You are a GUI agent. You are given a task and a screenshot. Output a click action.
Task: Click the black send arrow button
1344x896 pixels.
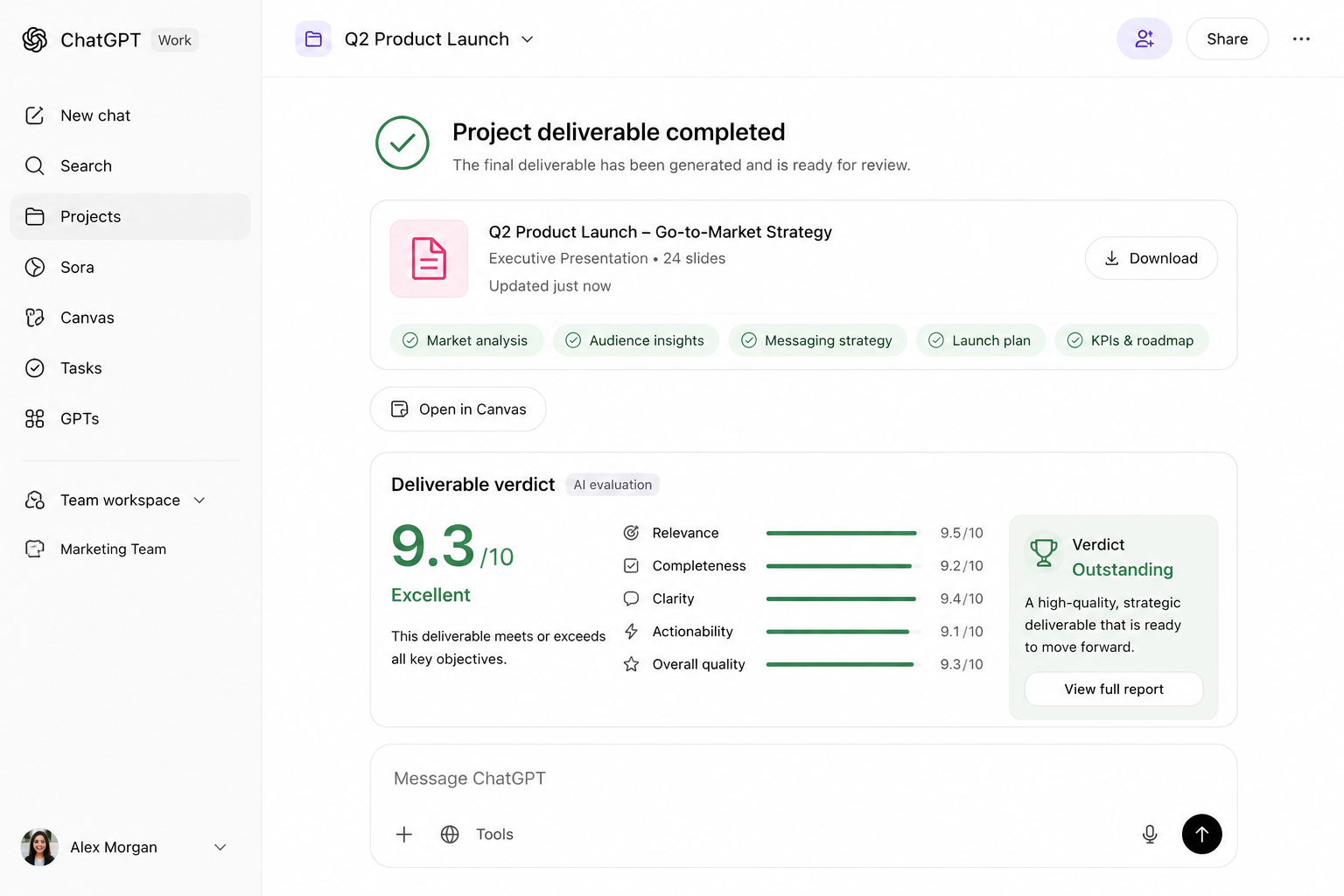point(1202,834)
